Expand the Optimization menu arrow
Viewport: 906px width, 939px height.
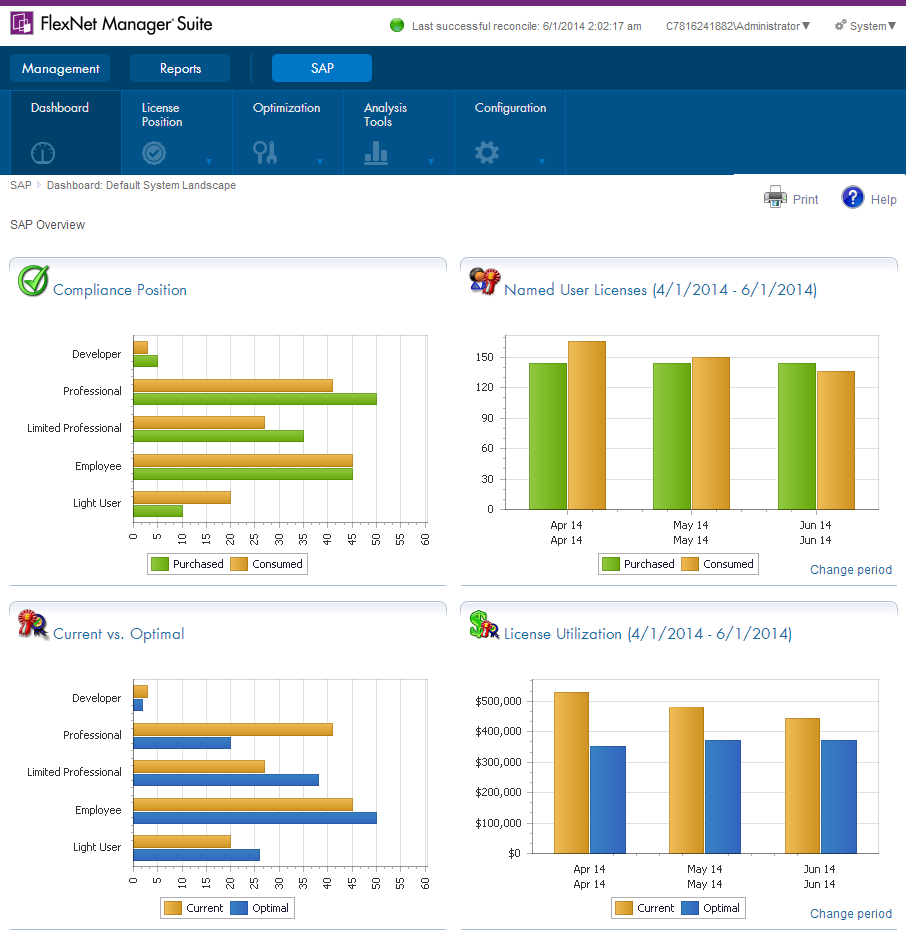tap(320, 161)
